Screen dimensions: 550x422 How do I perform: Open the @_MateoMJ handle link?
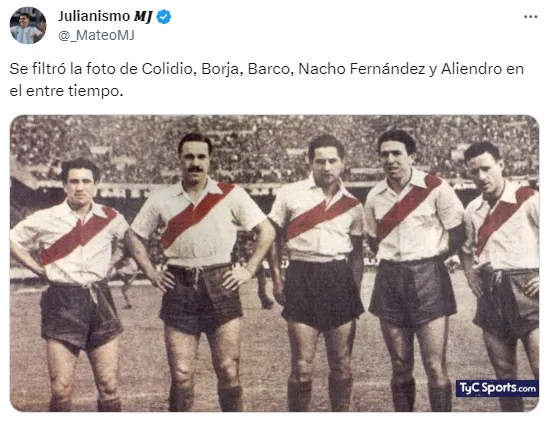point(96,35)
